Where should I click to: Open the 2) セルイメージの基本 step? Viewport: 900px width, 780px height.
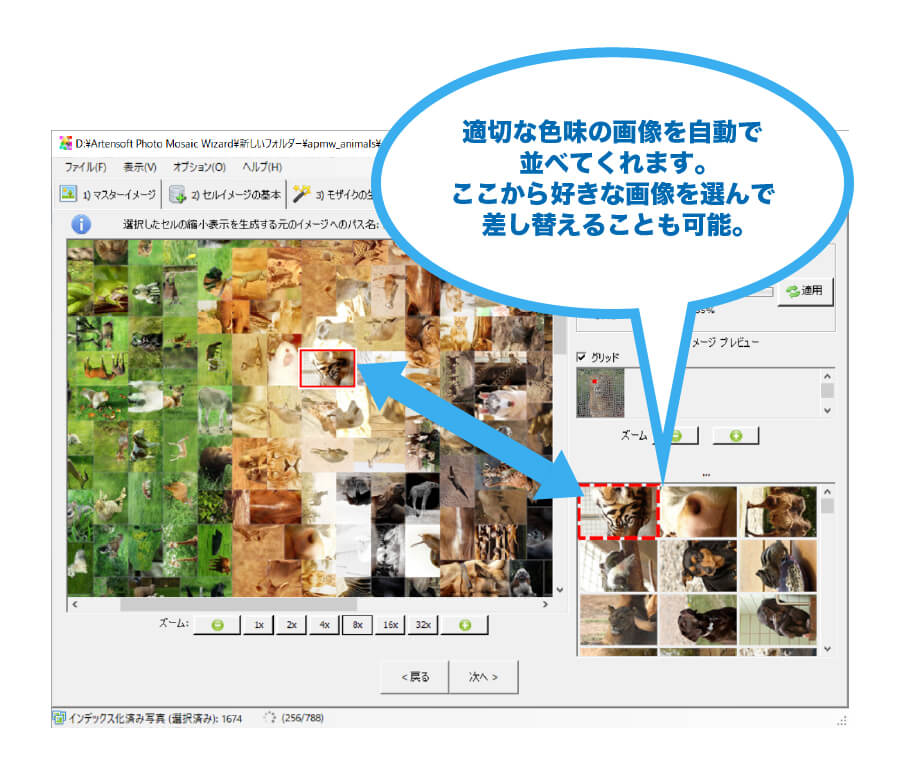coord(229,192)
